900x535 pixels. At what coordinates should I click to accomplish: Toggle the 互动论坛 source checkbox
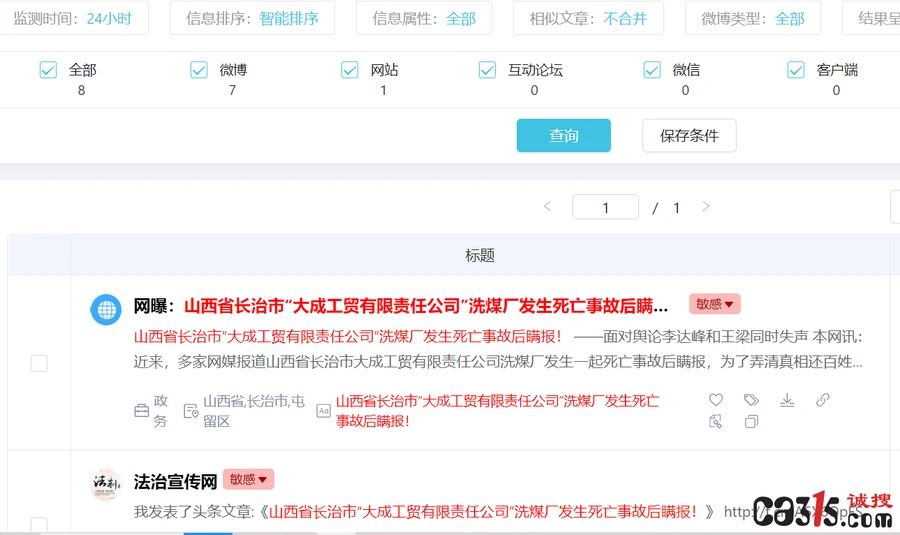point(487,70)
